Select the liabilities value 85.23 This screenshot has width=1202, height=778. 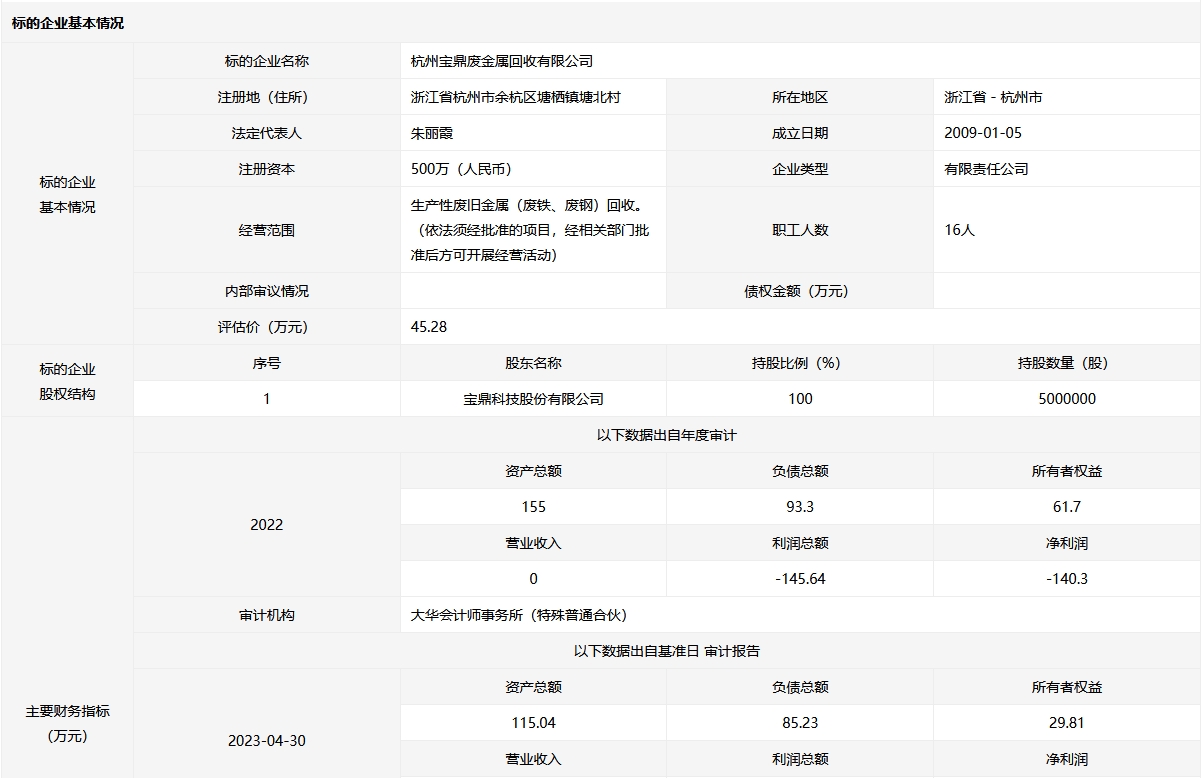(x=800, y=723)
